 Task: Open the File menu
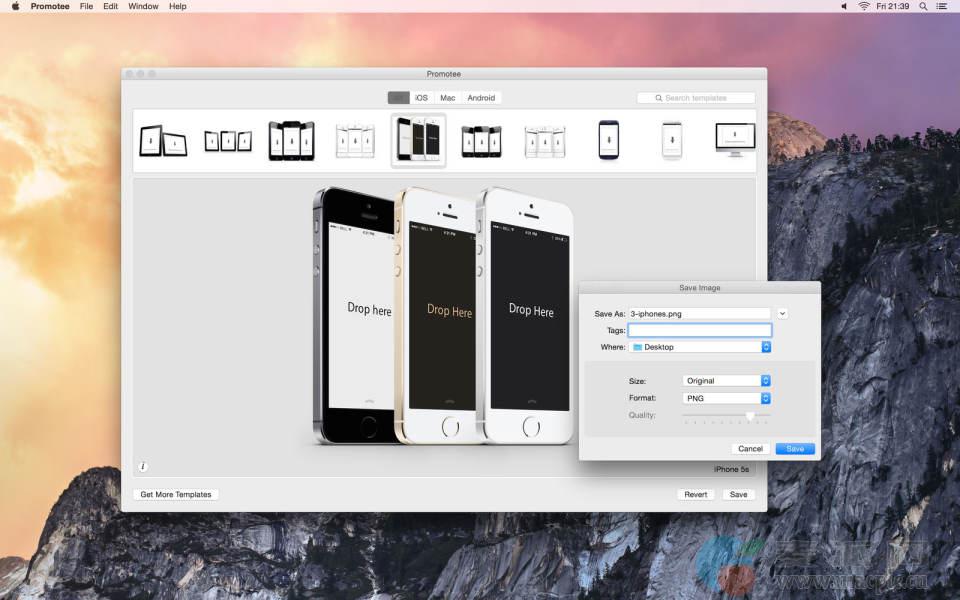click(87, 6)
